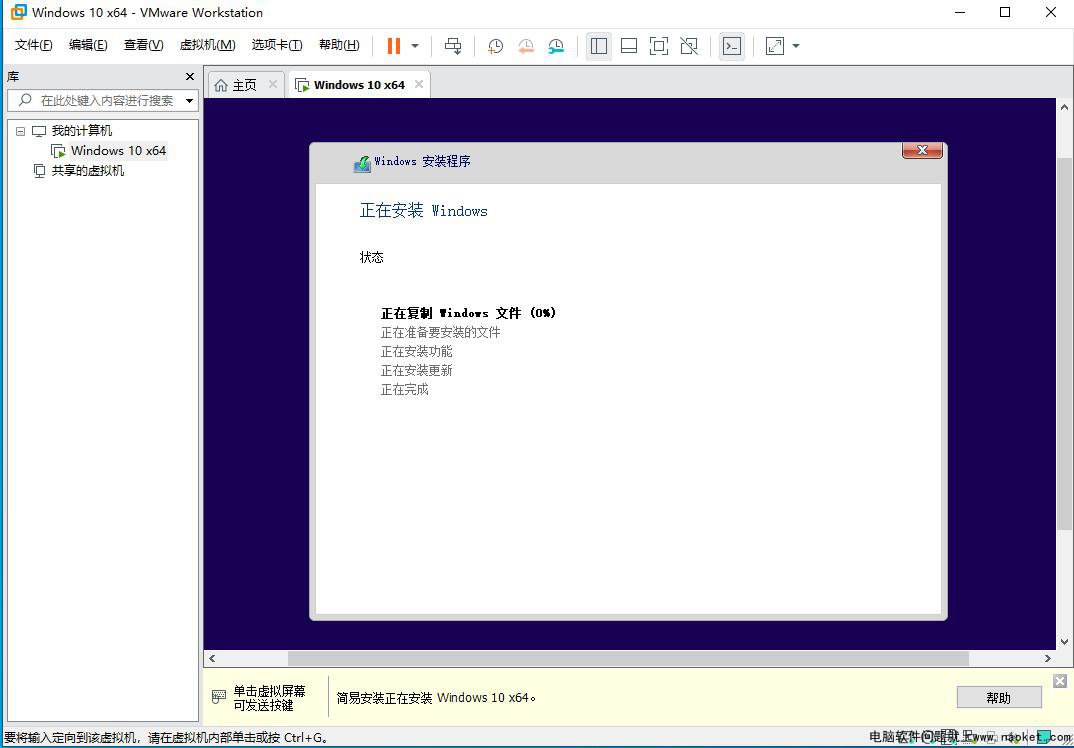Toggle the thumbnail bar view icon

629,46
